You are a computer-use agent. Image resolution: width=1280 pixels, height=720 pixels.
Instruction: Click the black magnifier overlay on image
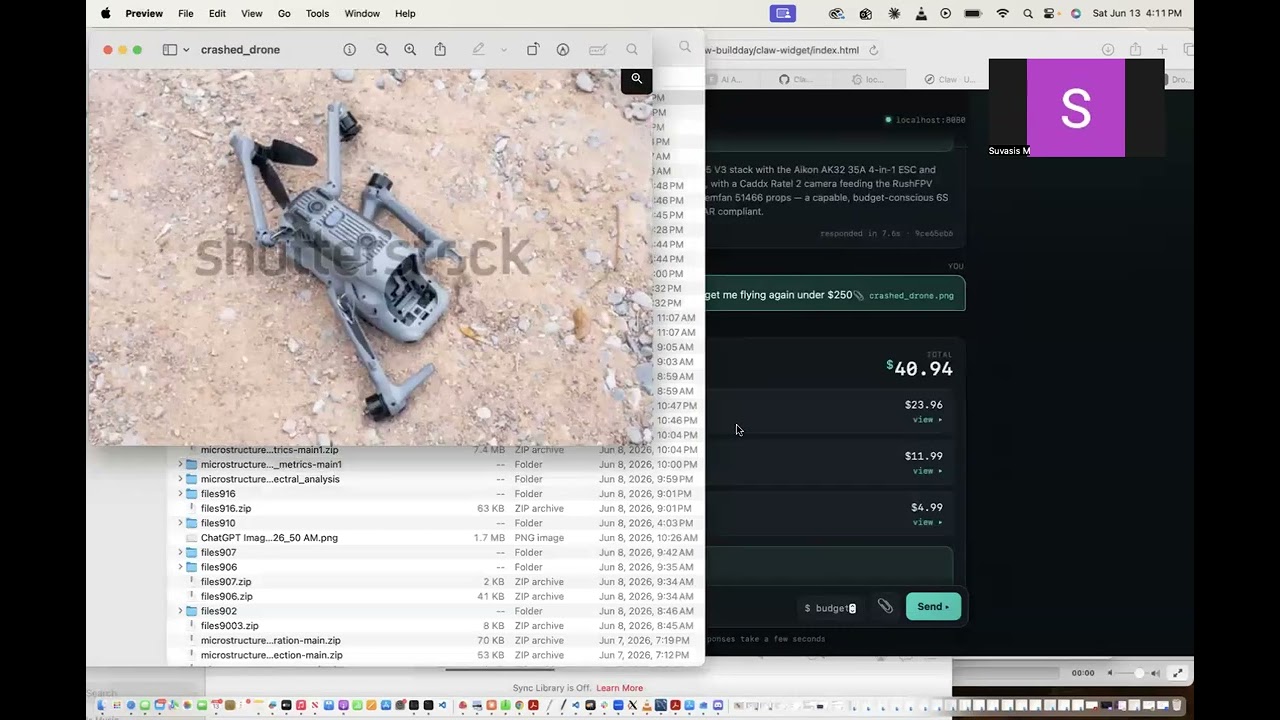click(x=637, y=79)
